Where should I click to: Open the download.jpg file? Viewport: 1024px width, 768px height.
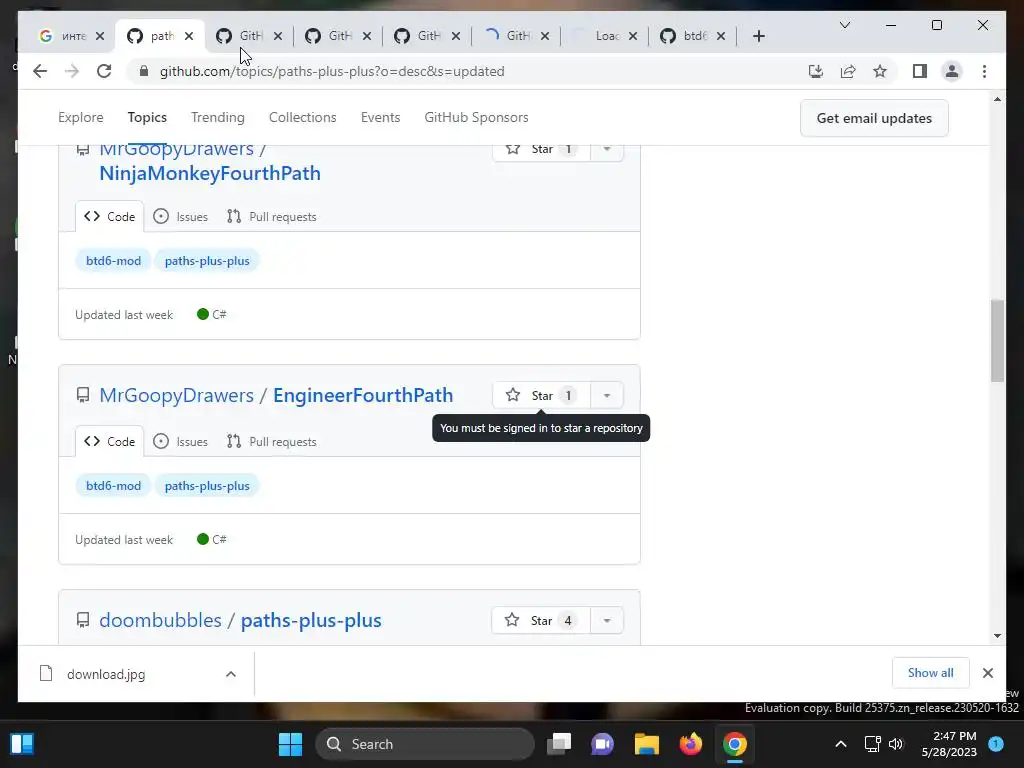(106, 674)
